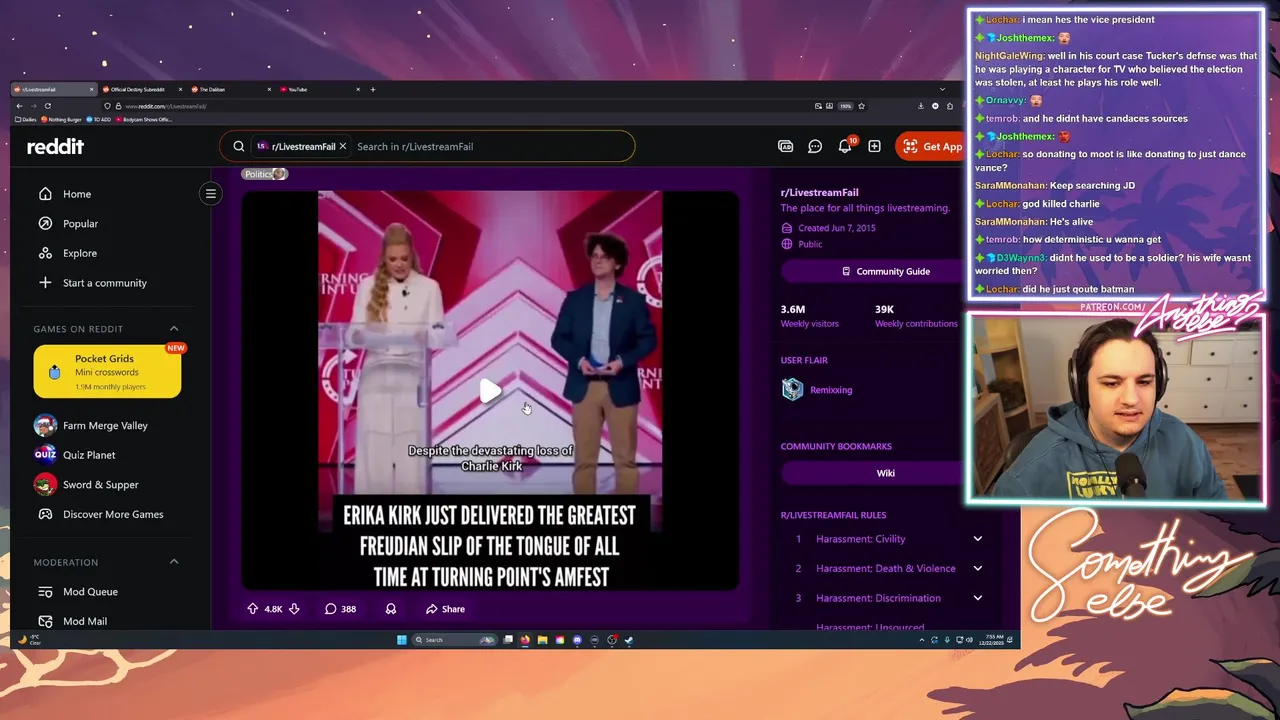Create a post with the plus icon

[x=874, y=146]
